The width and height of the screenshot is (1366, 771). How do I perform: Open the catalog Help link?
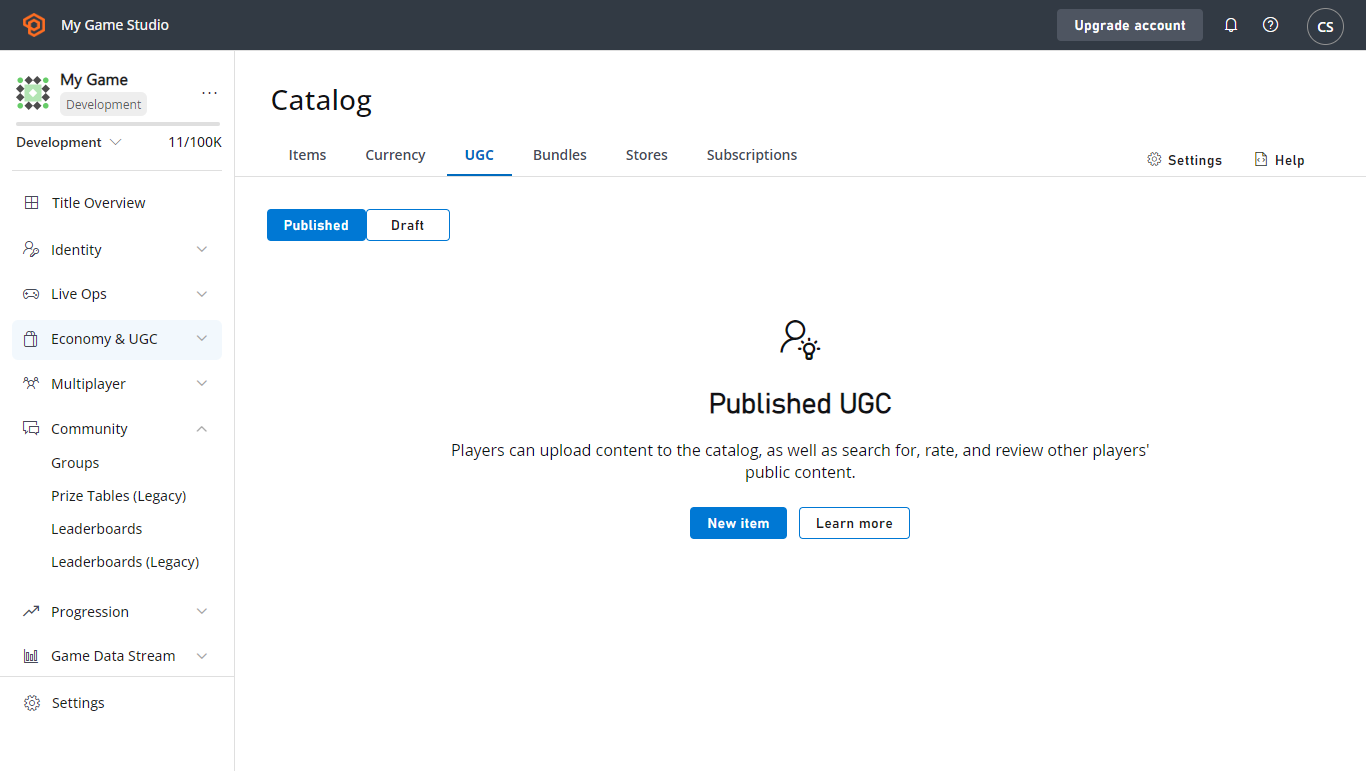pyautogui.click(x=1280, y=160)
